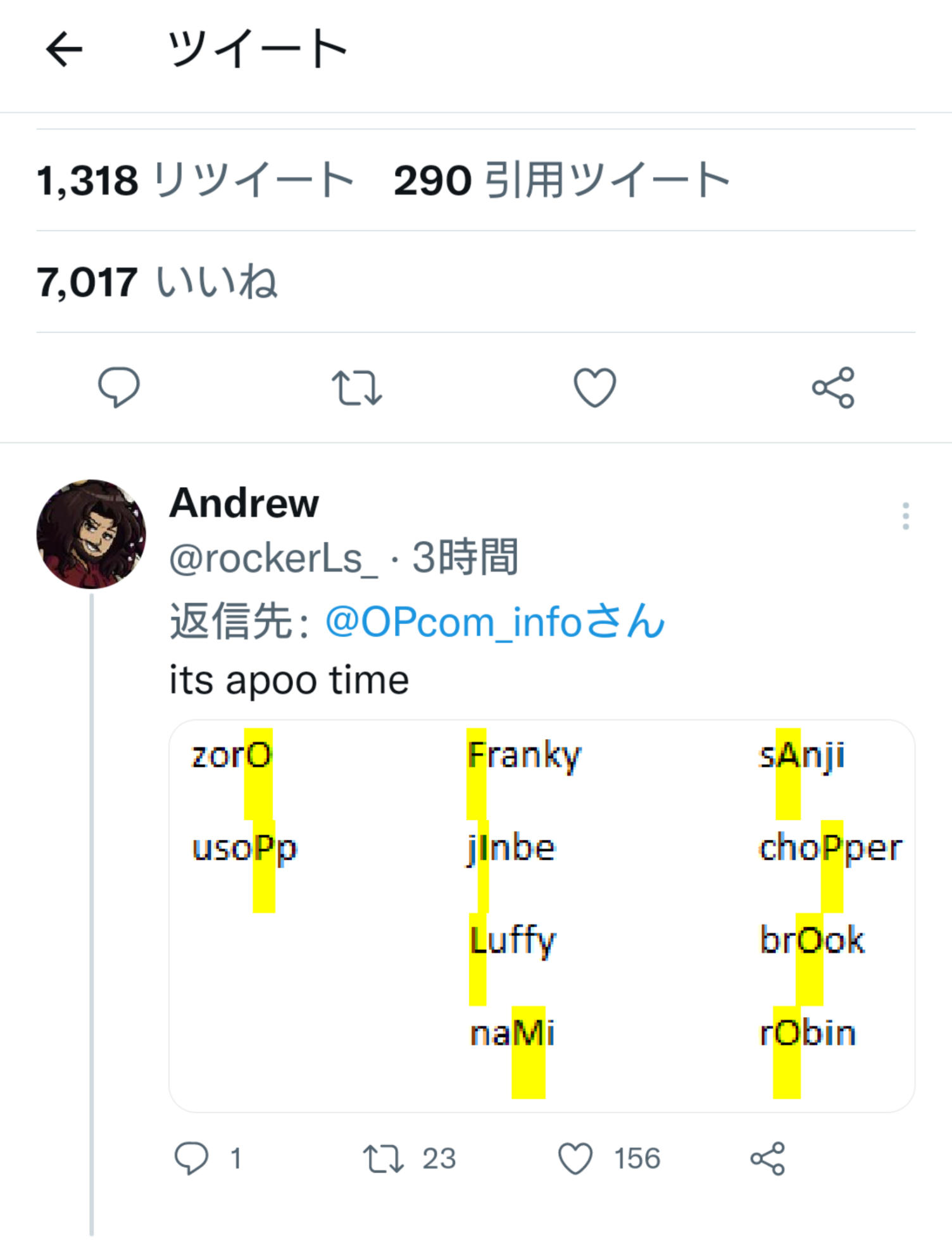Like Andrew's reply with 156 likes
The width and height of the screenshot is (952, 1240).
[575, 1158]
